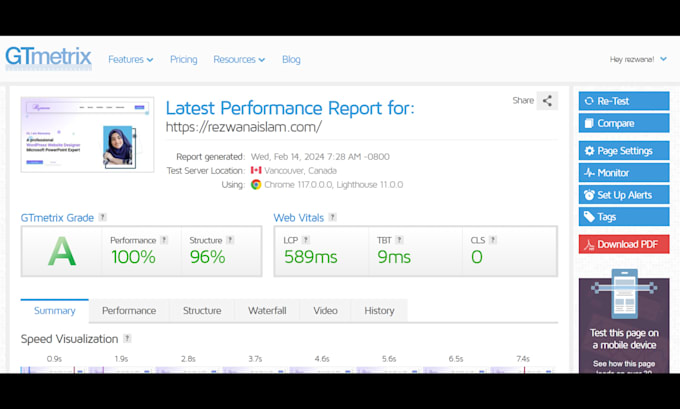Click the Chrome 117.0.0.0 Lighthouse text
The image size is (680, 409).
[x=333, y=185]
